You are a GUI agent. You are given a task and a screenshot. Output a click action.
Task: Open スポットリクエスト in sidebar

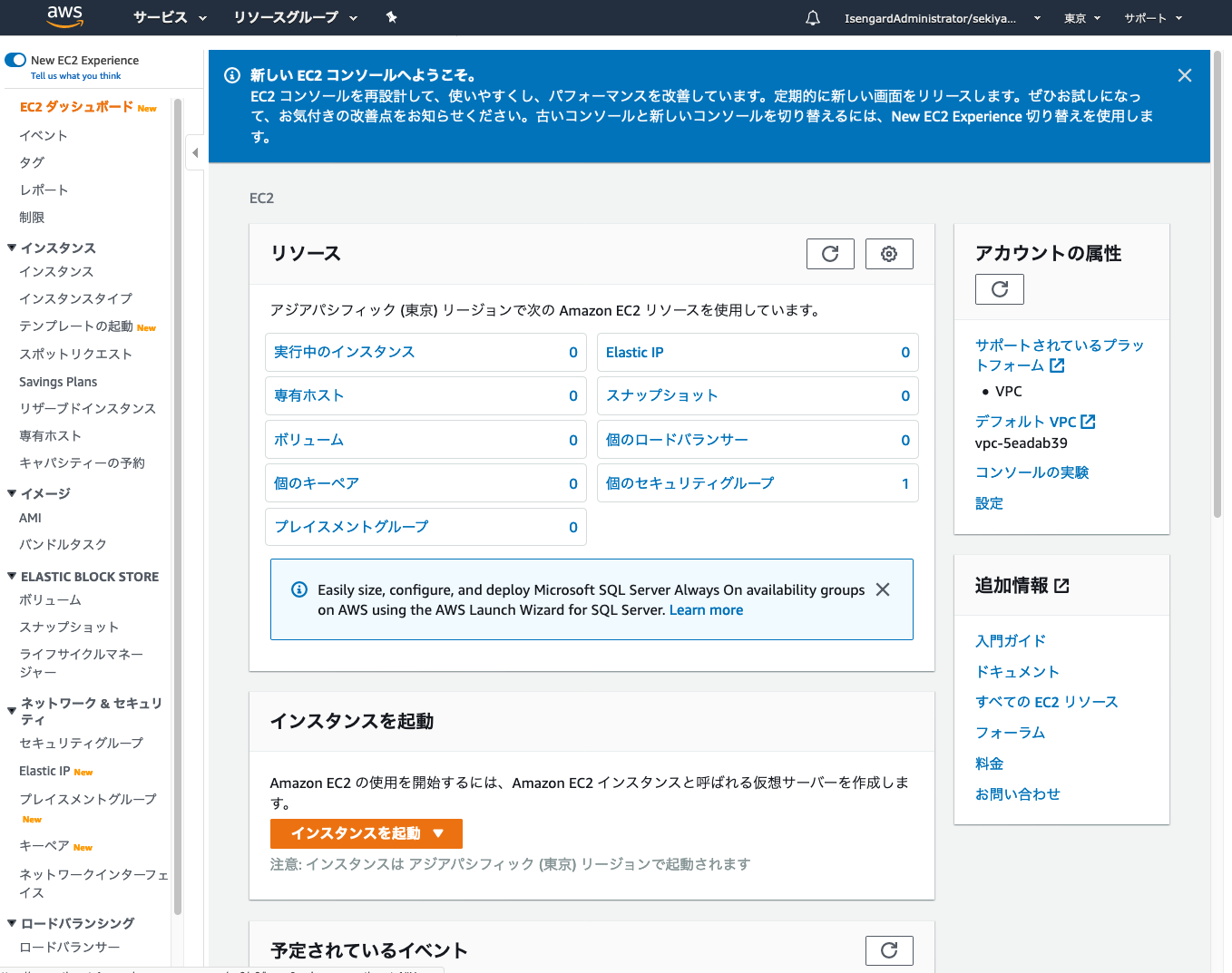76,354
